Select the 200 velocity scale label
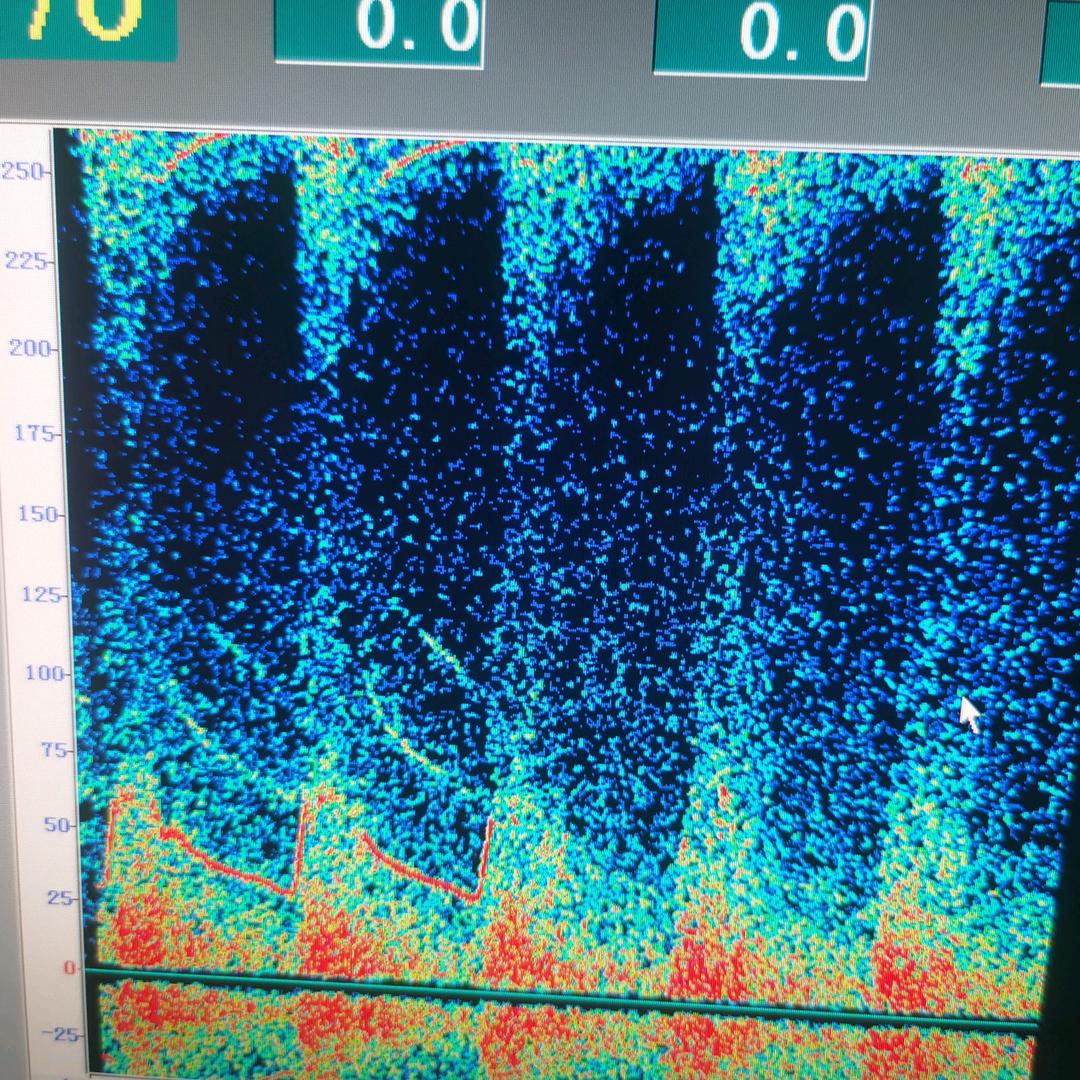1080x1080 pixels. 28,349
